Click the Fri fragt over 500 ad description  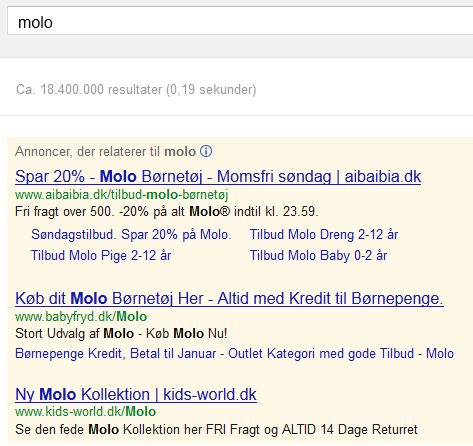point(167,212)
